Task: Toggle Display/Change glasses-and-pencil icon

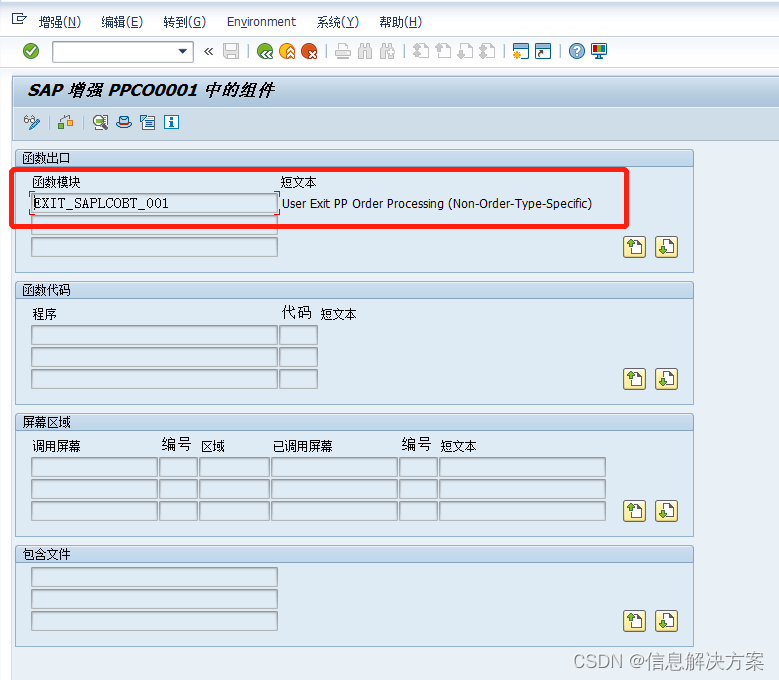Action: (32, 122)
